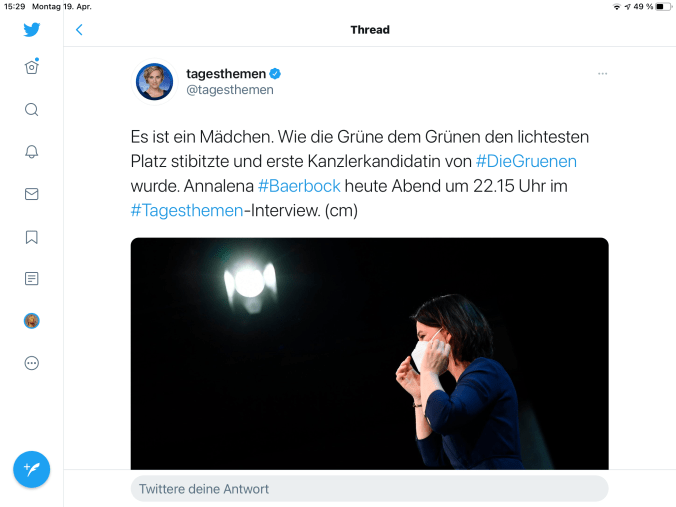Screen dimensions: 676x507
Task: Open the More options circle icon
Action: point(32,363)
